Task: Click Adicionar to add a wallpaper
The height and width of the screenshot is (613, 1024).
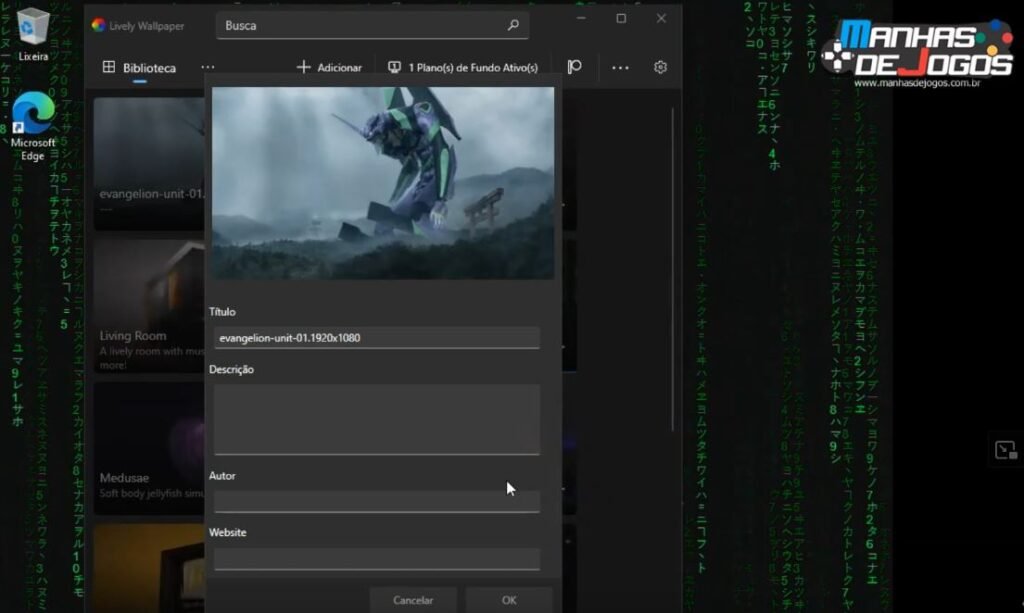Action: pos(329,67)
